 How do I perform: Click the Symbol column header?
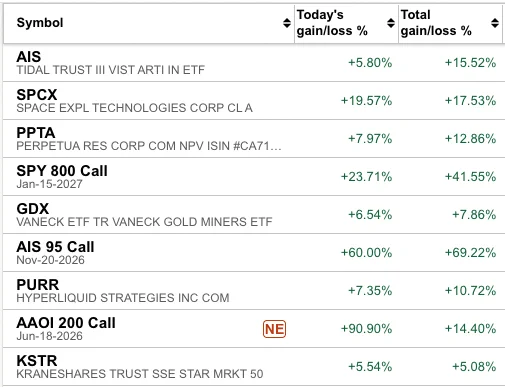(40, 23)
